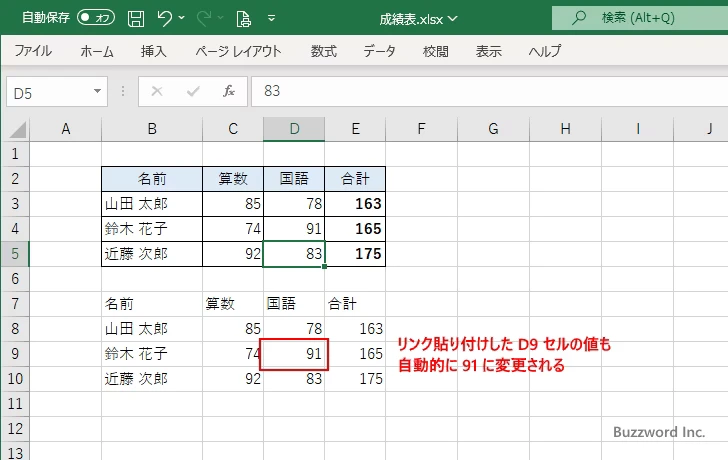Toggle the 自動保存 AutoSave switch
728x460 pixels.
(96, 18)
